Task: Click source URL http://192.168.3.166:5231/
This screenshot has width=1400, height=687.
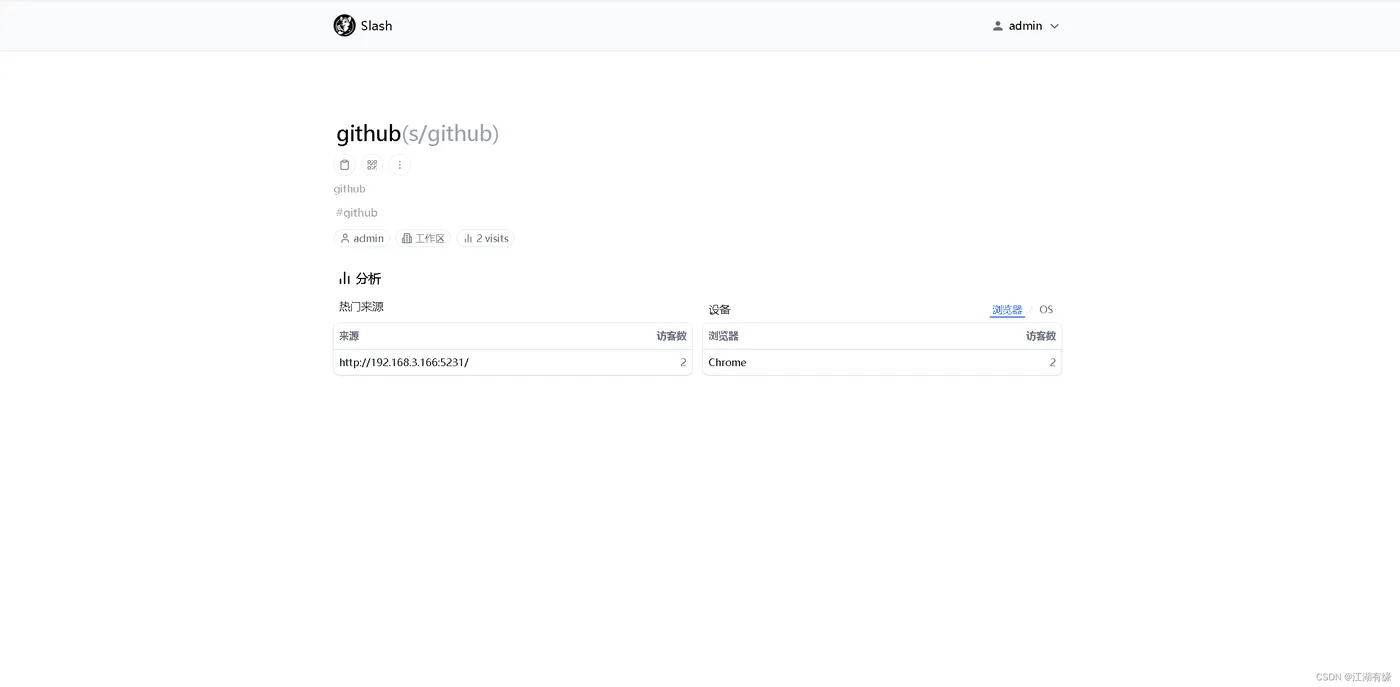Action: [404, 362]
